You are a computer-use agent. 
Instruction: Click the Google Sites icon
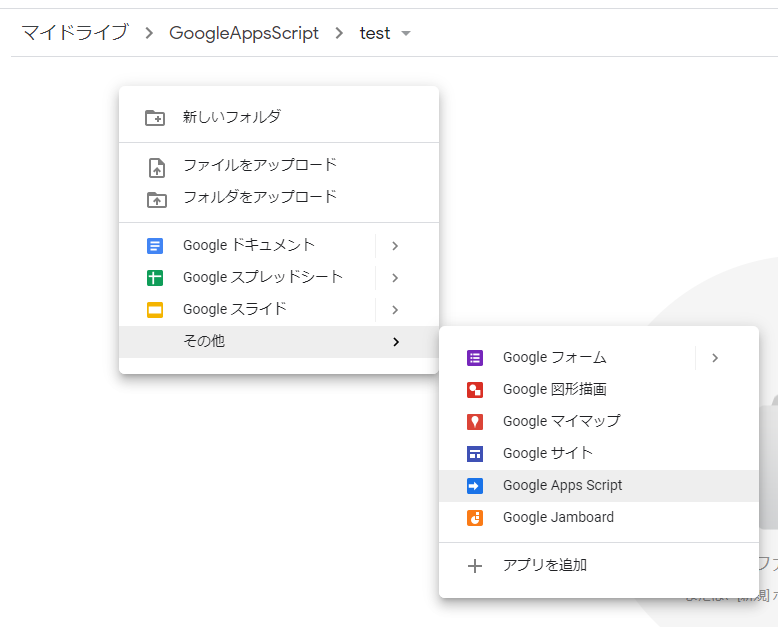coord(475,454)
